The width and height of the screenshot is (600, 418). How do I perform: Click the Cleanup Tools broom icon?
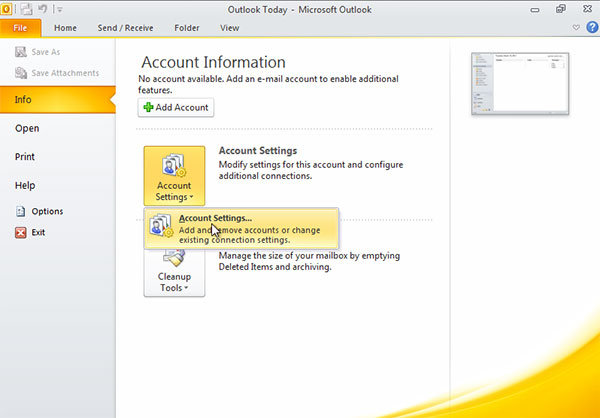(x=174, y=258)
